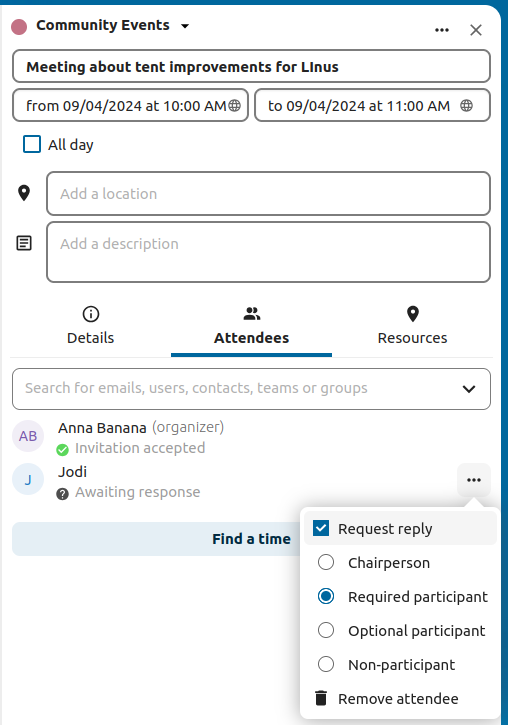Viewport: 508px width, 725px height.
Task: Uncheck the Request reply checkbox
Action: 321,528
